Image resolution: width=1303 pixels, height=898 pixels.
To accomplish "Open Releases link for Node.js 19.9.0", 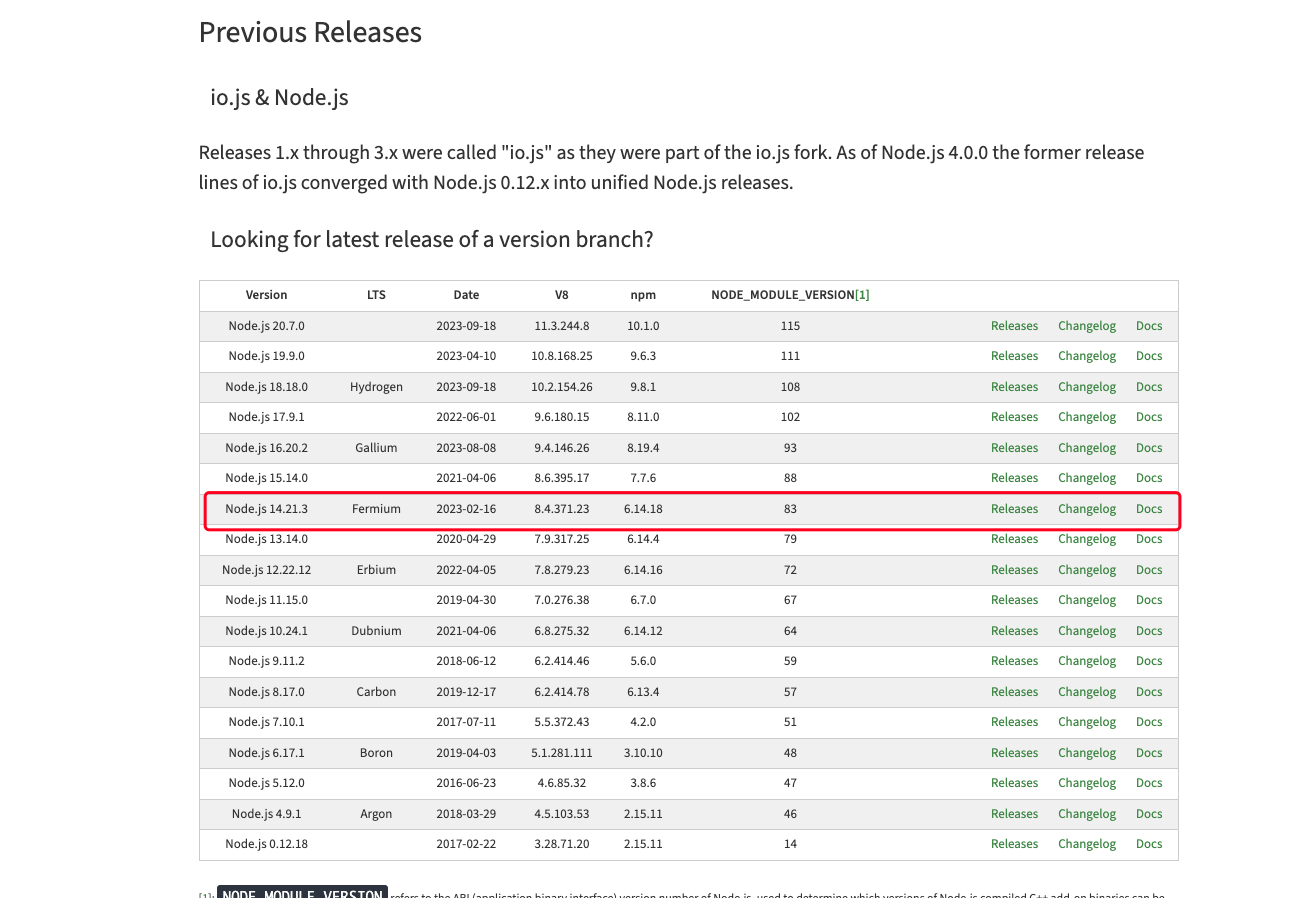I will [1014, 356].
